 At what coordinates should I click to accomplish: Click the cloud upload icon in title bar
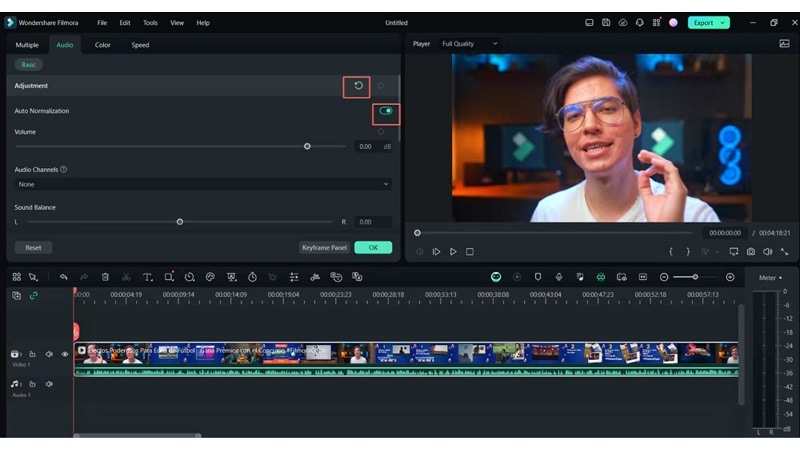622,22
